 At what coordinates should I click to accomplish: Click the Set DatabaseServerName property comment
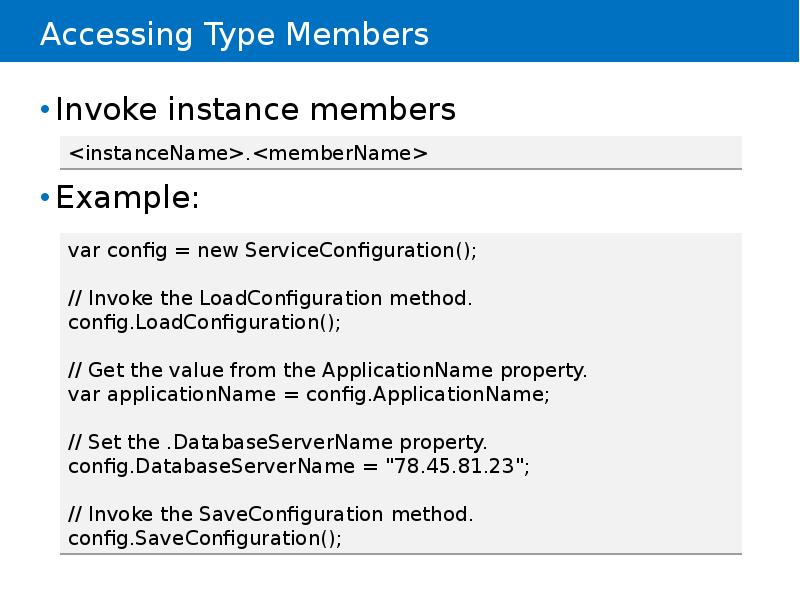[279, 441]
